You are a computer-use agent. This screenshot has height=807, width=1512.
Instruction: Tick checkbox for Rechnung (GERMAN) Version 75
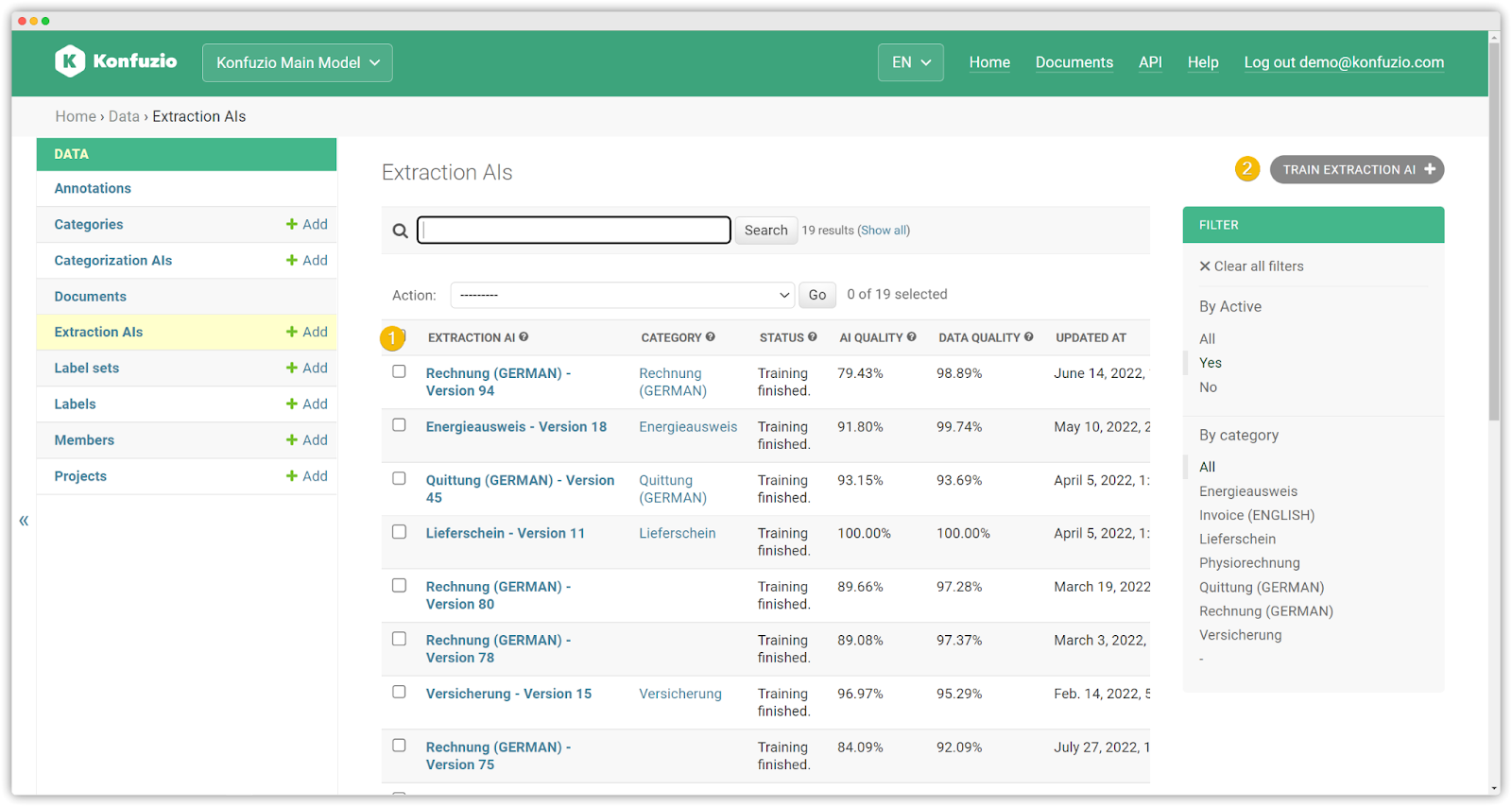click(x=400, y=746)
